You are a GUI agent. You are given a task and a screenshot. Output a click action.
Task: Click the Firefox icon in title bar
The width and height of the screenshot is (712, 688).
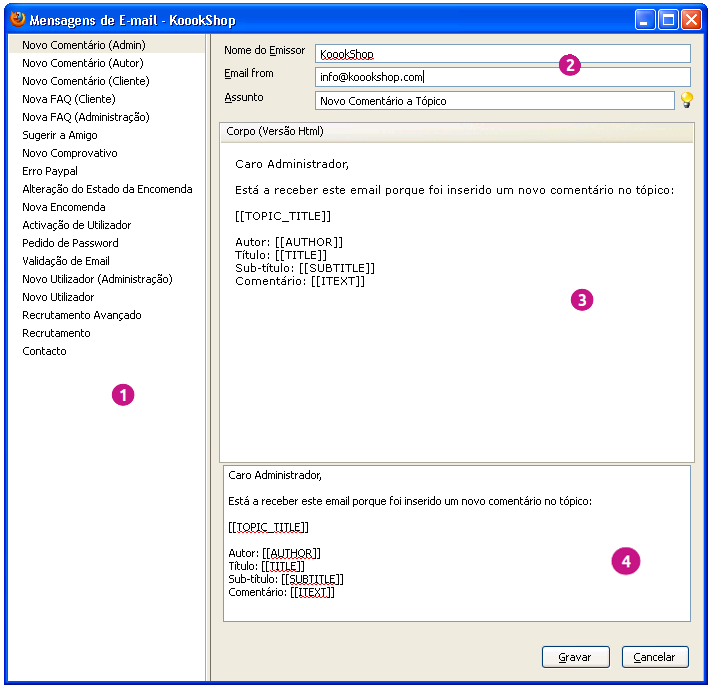pos(18,20)
